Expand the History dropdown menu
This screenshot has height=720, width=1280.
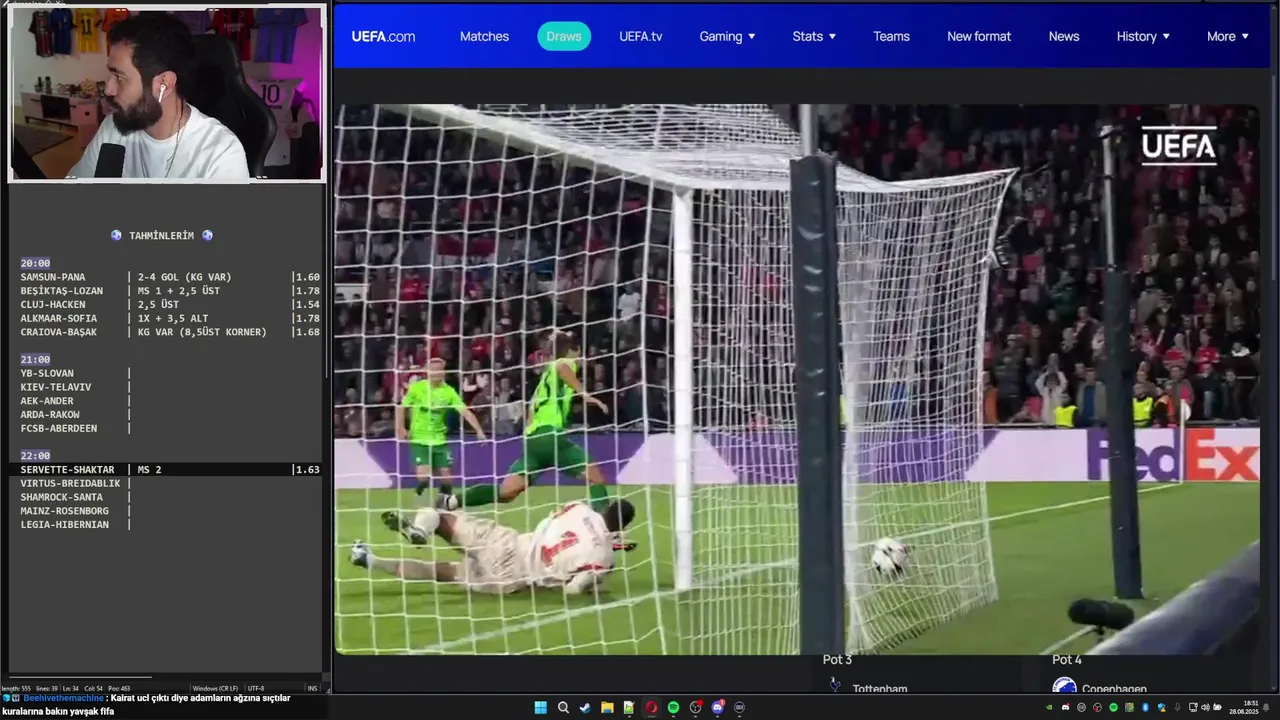point(1143,36)
